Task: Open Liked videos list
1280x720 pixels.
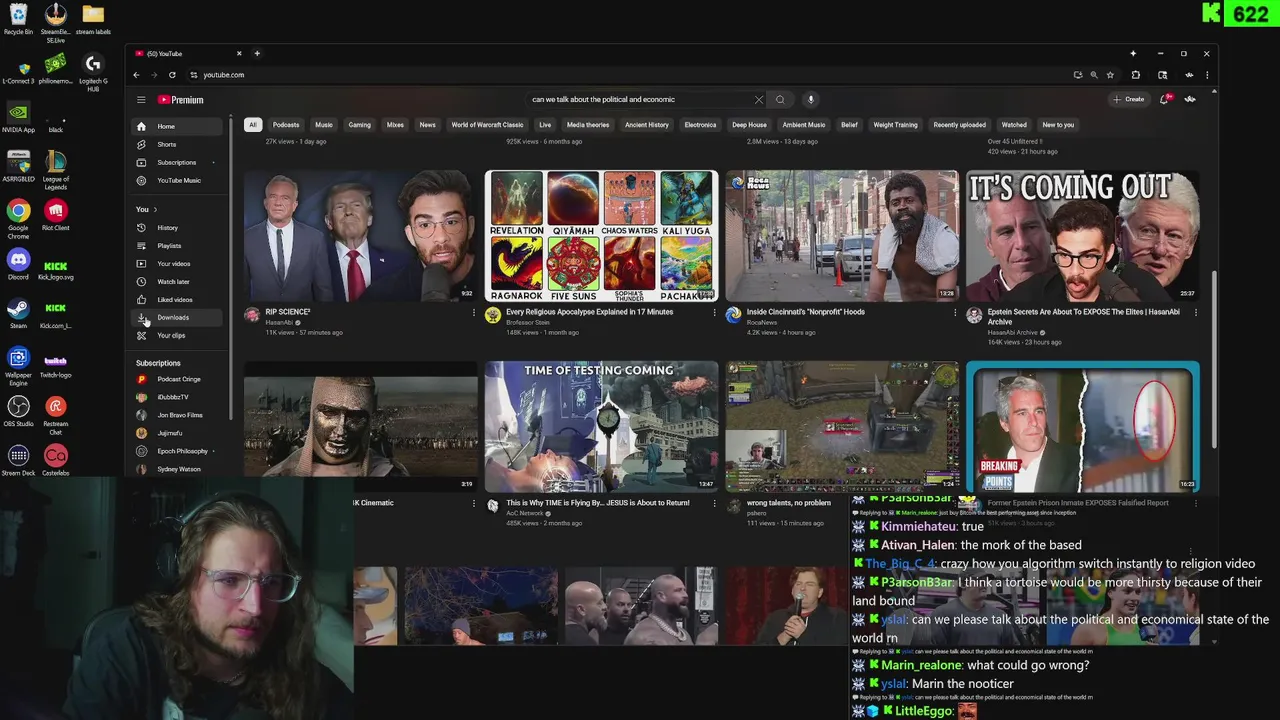Action: [x=178, y=300]
